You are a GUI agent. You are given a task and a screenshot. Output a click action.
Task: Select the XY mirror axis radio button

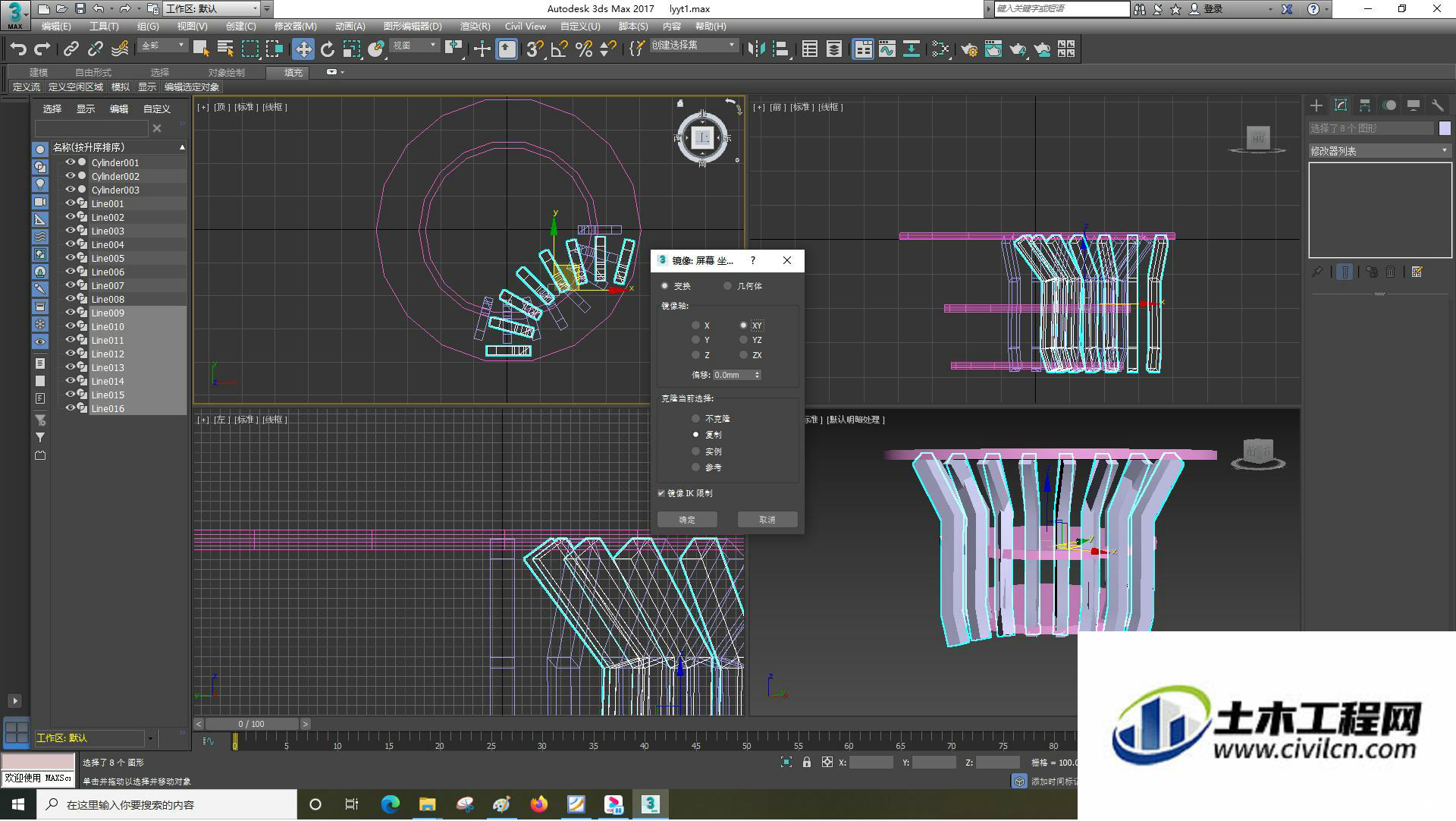point(743,326)
